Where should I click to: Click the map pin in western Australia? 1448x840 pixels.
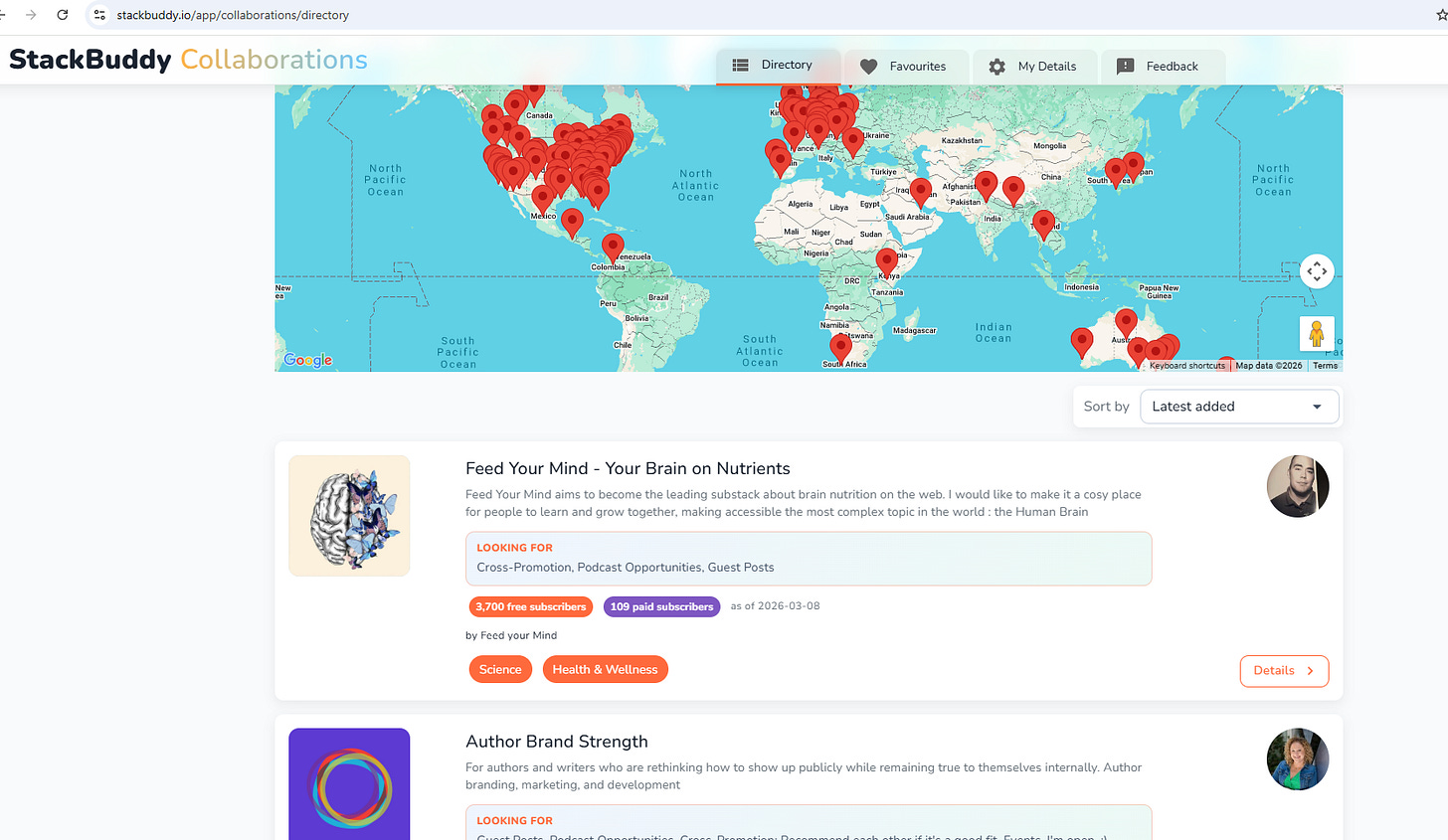point(1081,342)
